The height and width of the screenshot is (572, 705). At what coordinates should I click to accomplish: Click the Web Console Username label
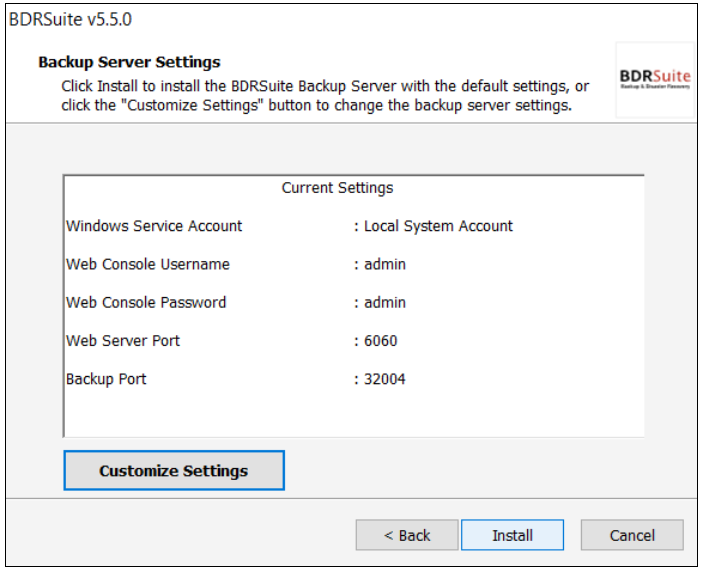point(148,264)
